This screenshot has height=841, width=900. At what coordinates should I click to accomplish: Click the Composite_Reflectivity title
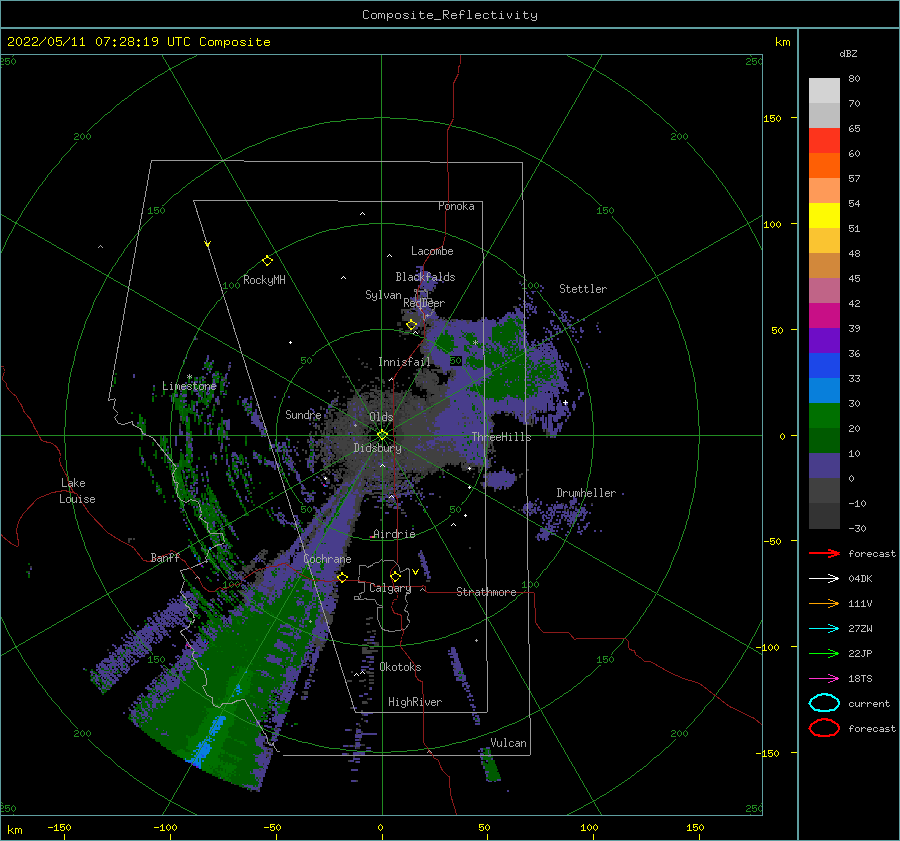point(450,15)
